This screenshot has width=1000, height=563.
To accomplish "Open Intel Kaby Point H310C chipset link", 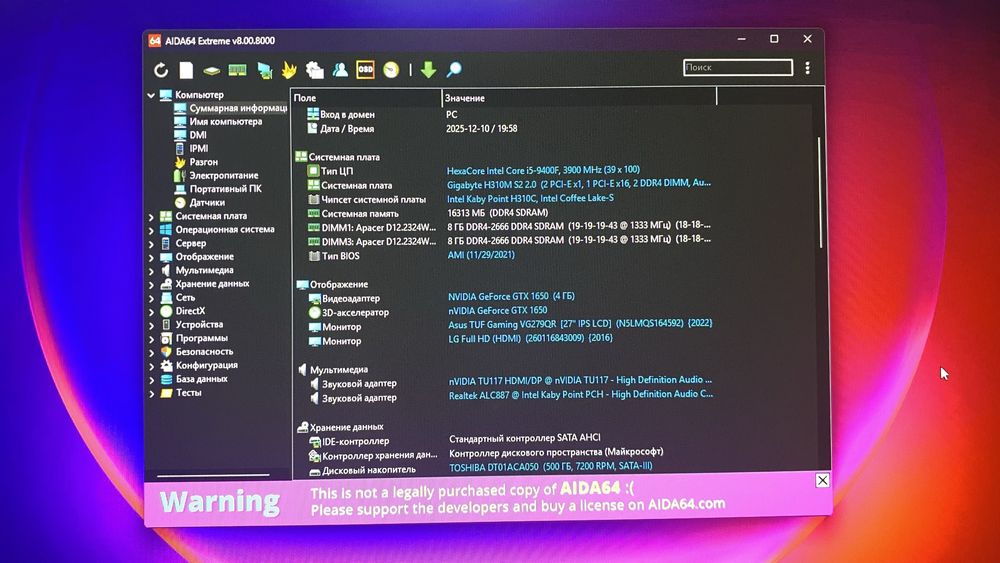I will tap(530, 198).
